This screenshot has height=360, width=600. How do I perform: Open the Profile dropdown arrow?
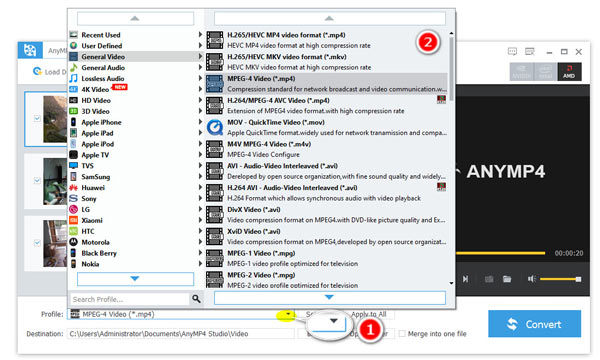pos(289,314)
